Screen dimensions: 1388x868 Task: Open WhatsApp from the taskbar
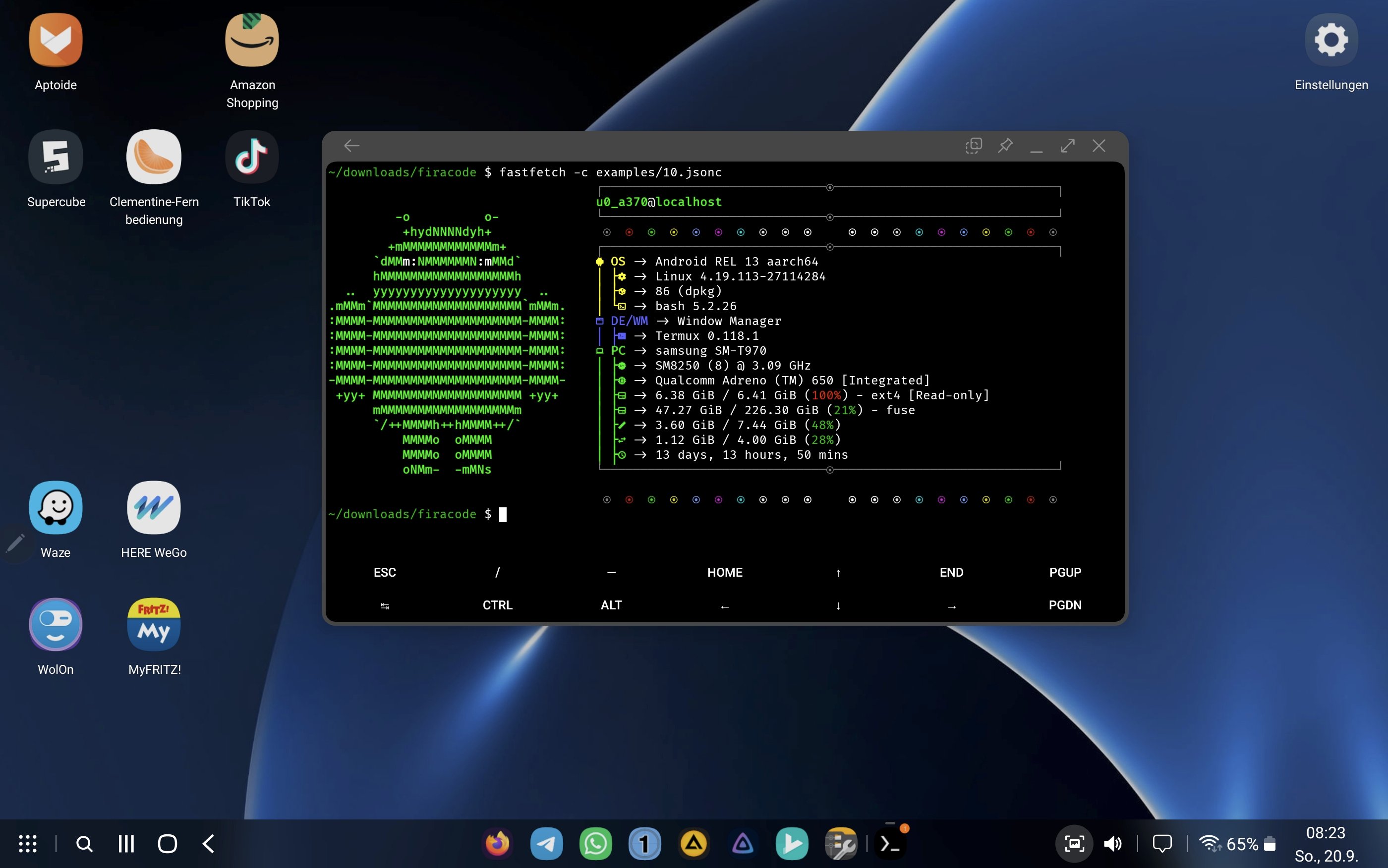coord(595,843)
